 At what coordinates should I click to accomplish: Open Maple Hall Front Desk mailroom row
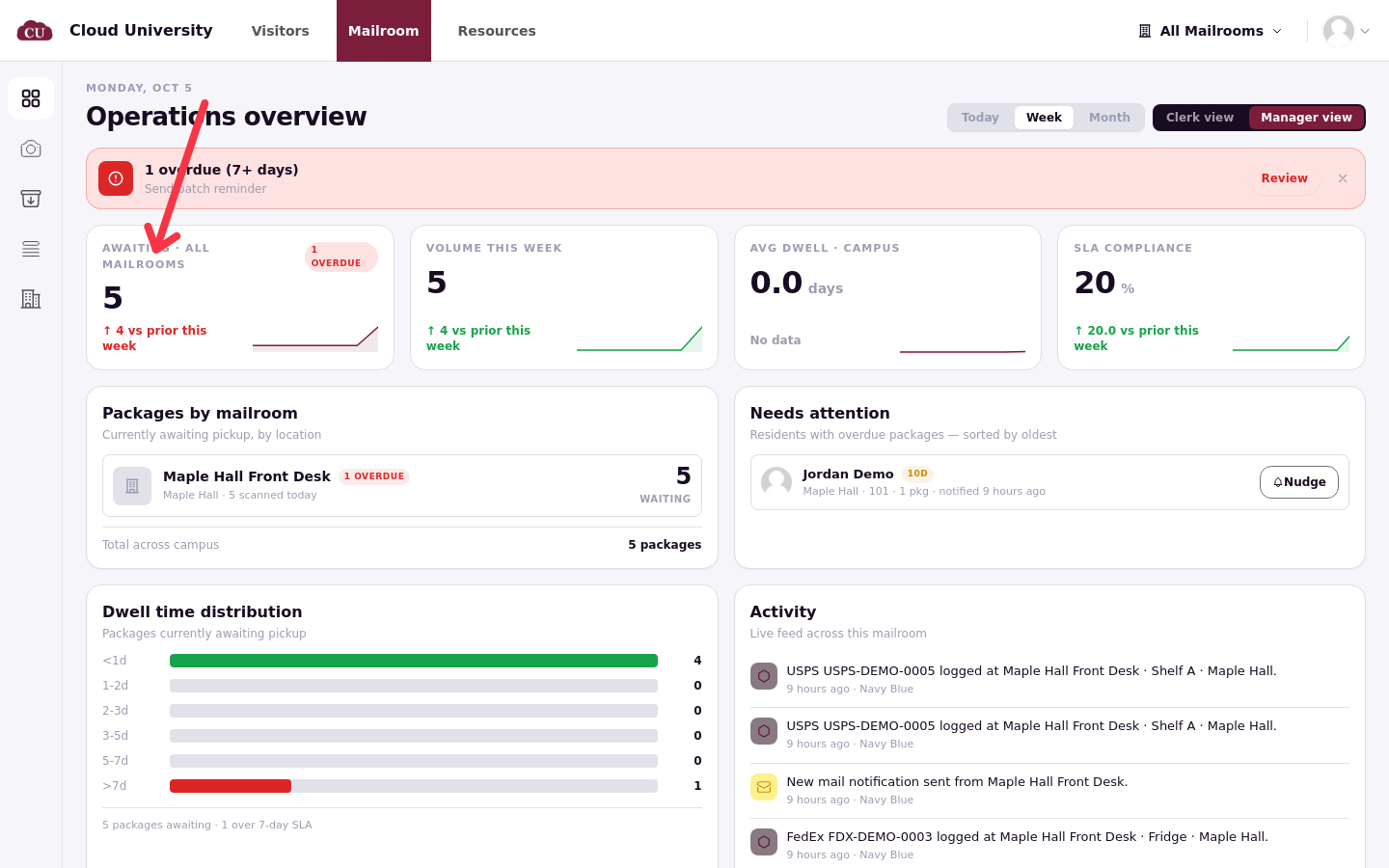click(402, 486)
